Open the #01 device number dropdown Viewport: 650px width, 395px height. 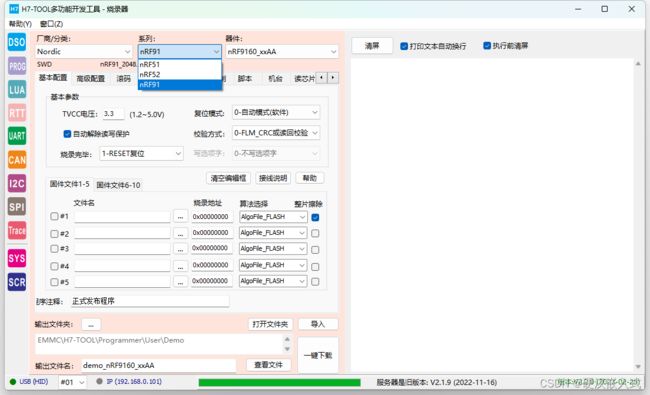pos(73,382)
